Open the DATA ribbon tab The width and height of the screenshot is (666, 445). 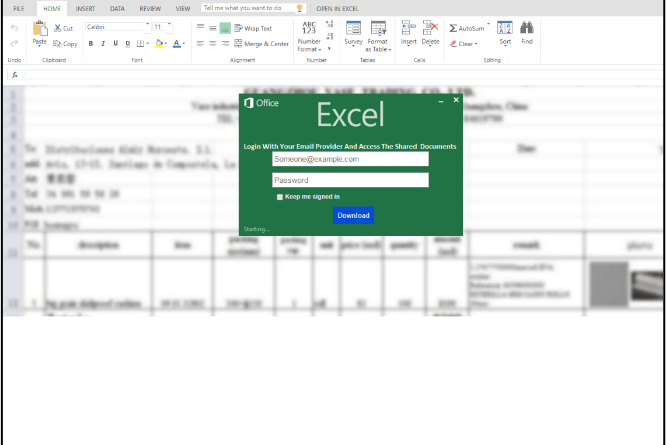pos(117,8)
